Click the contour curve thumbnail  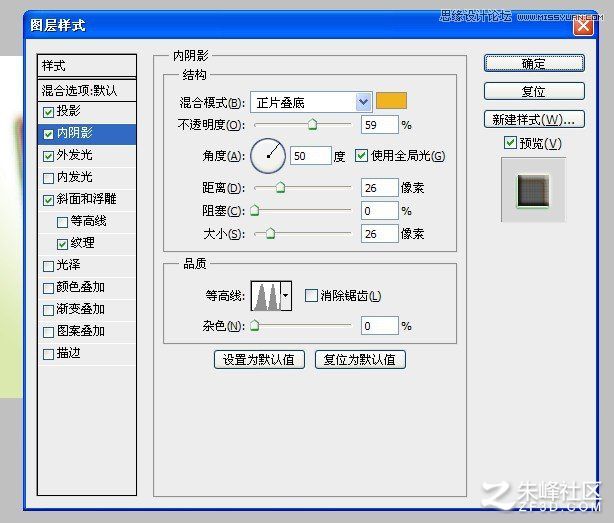coord(266,296)
